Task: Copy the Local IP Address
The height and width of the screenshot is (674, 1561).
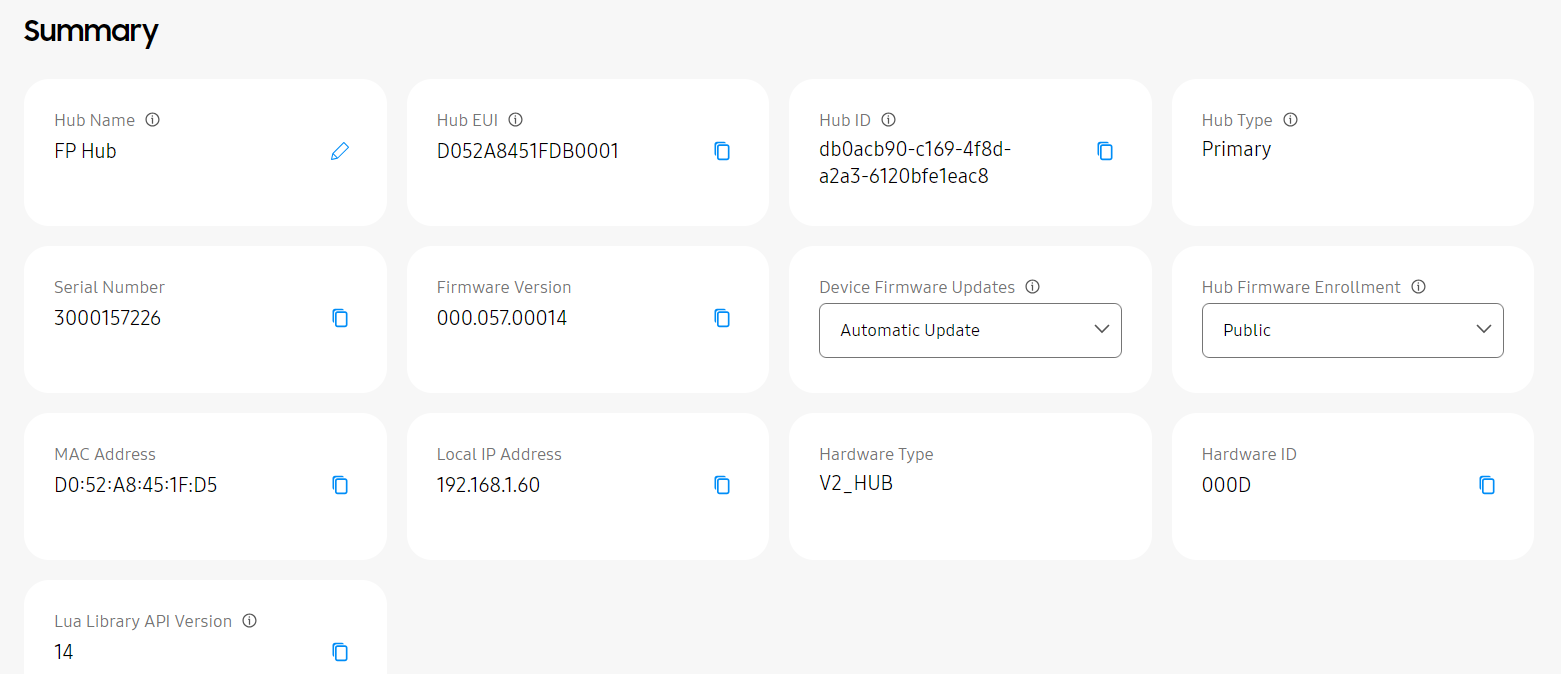Action: pos(722,485)
